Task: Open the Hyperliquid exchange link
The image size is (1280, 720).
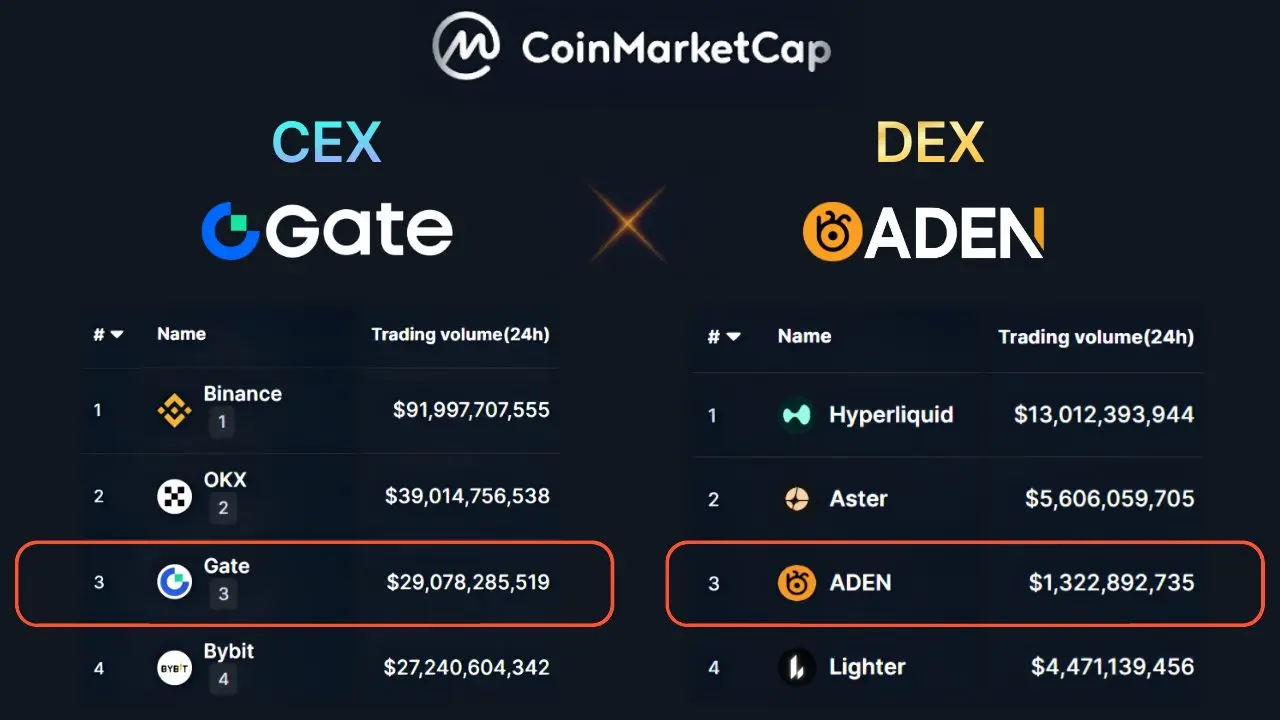Action: tap(891, 414)
